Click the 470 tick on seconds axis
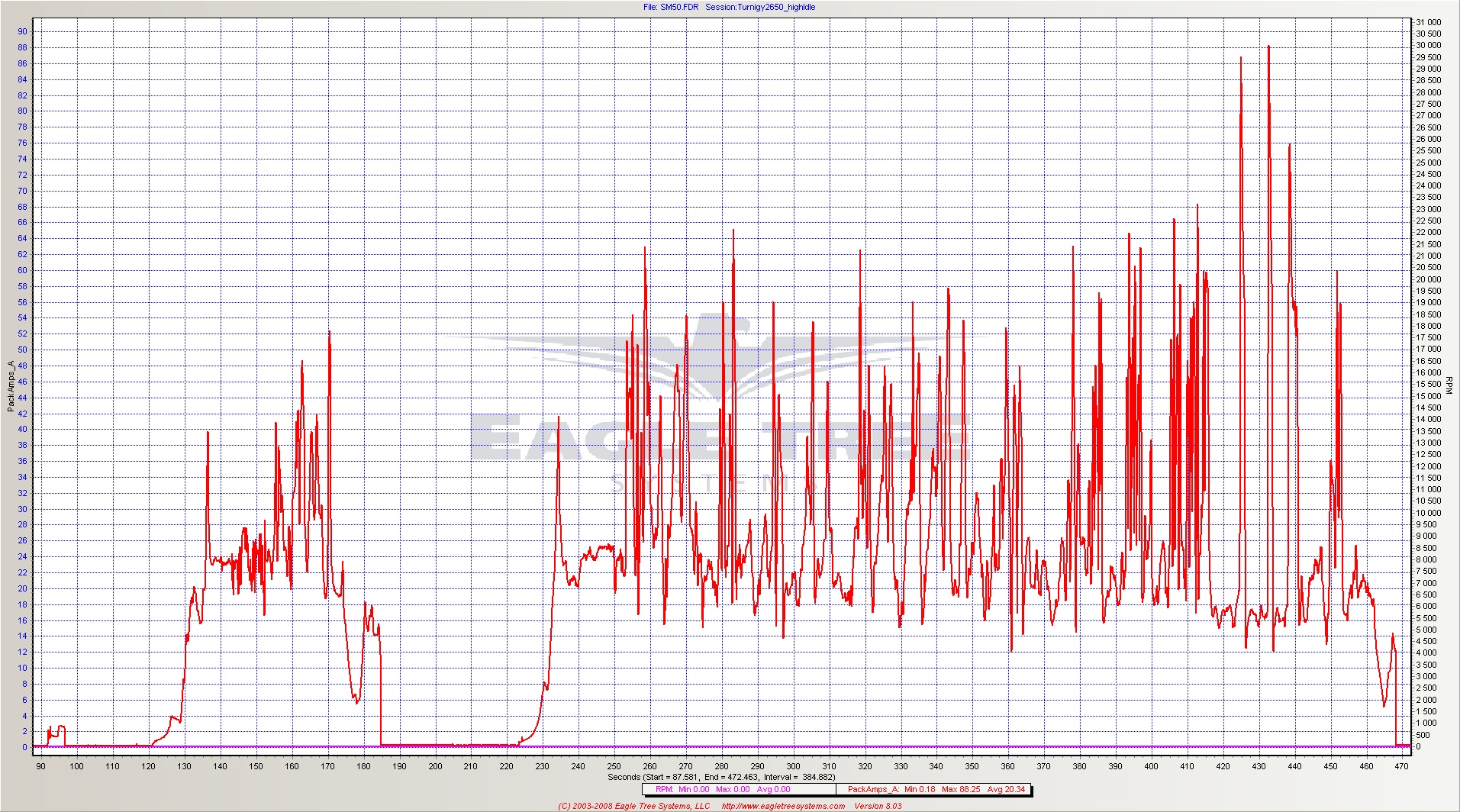The width and height of the screenshot is (1460, 812). click(x=1401, y=766)
